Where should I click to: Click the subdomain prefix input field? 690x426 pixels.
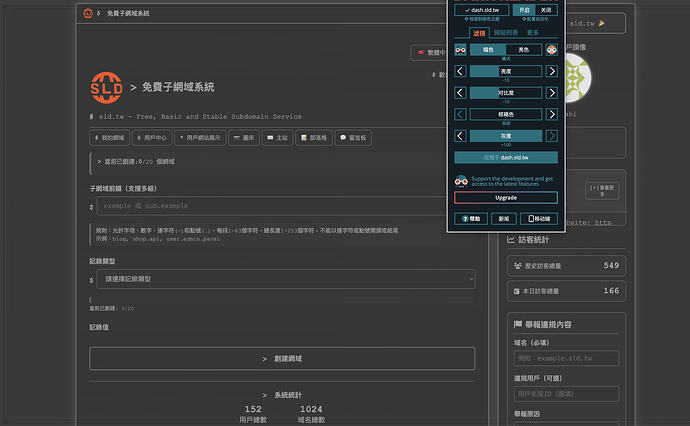coord(272,206)
